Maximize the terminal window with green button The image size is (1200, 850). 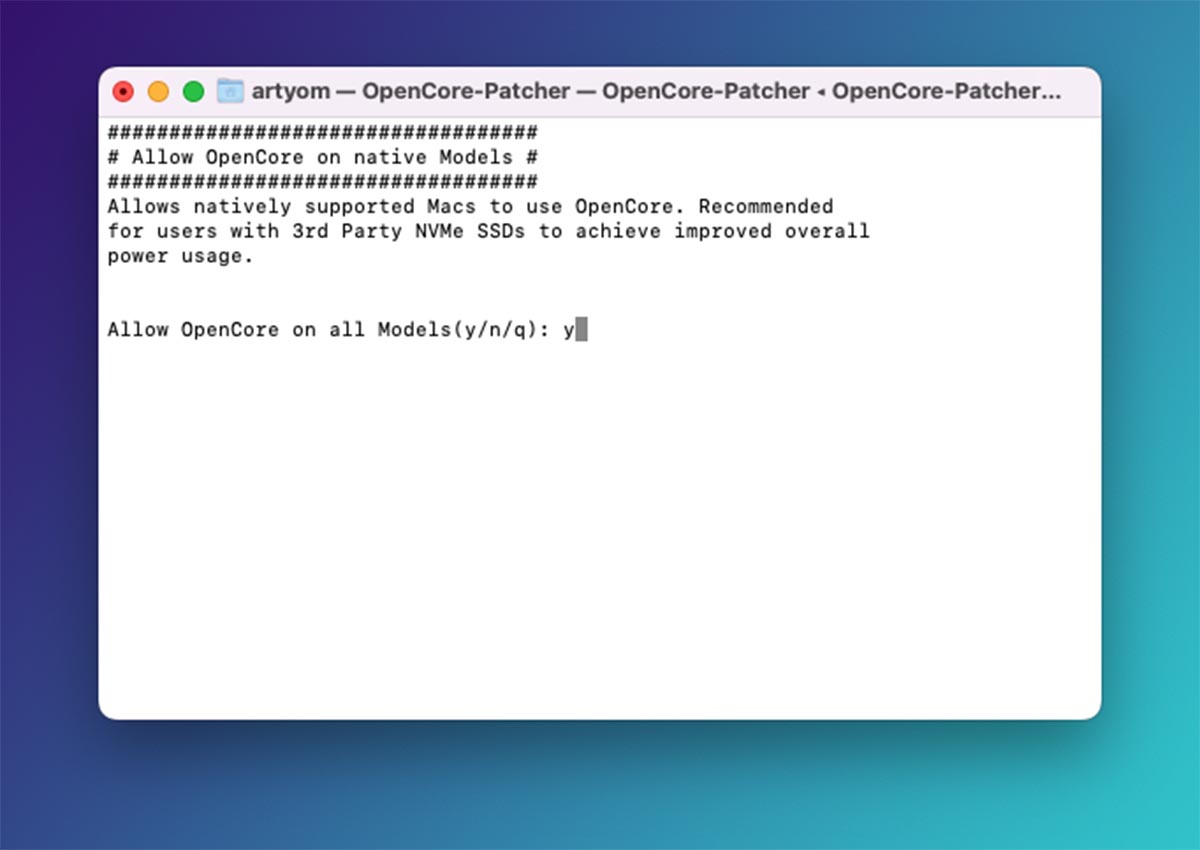[193, 92]
